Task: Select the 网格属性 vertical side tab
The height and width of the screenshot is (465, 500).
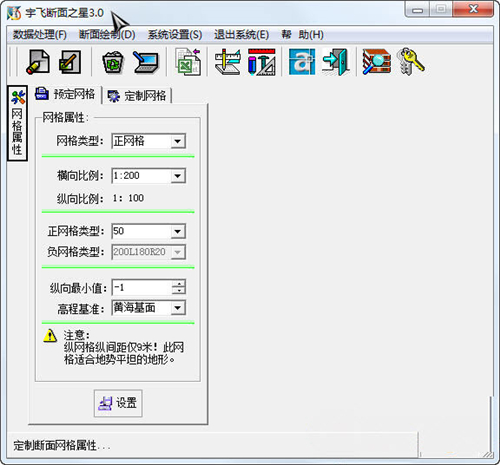Action: [17, 123]
